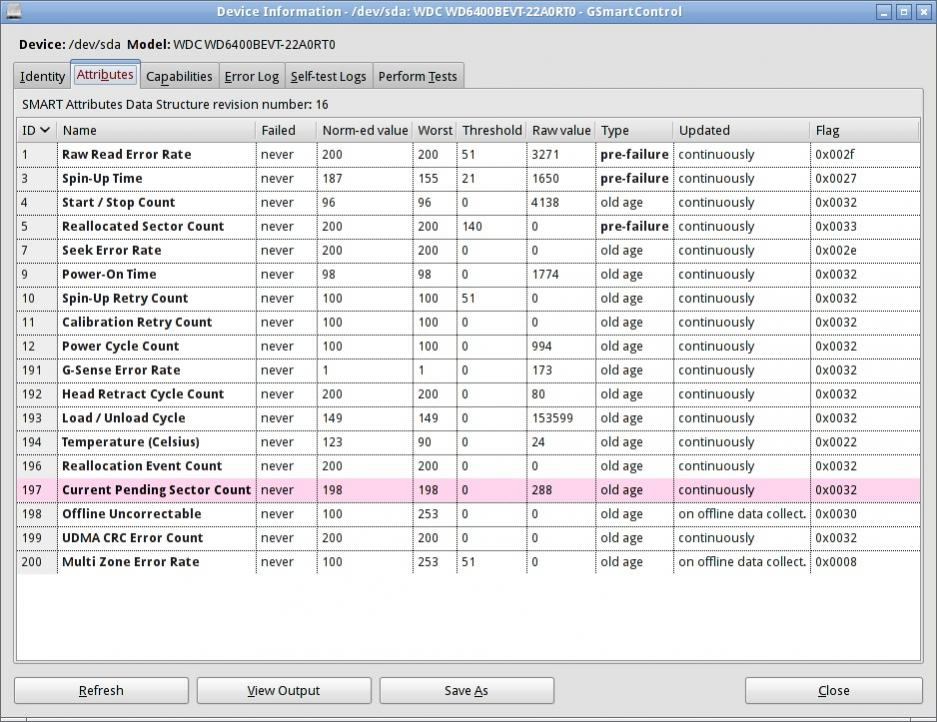Click the Close button at bottom
Screen dimensions: 937x722
(x=834, y=690)
